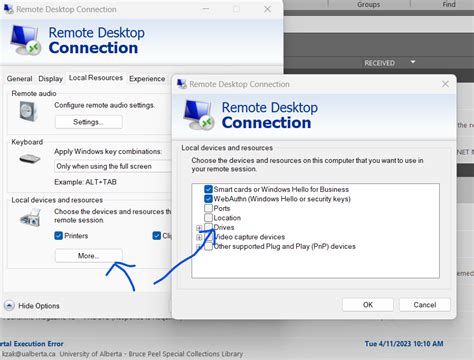Viewport: 474px width, 360px height.
Task: Click the Groups label in background ribbon
Action: [x=368, y=4]
